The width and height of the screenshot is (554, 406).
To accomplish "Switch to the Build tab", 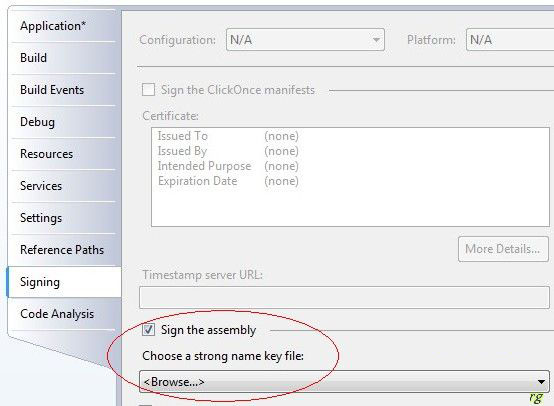I will coord(63,58).
